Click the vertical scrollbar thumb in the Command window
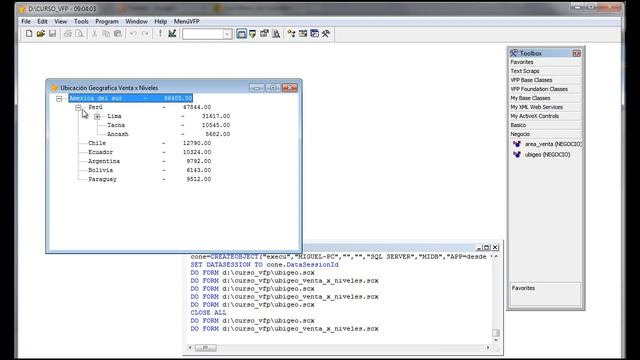The height and width of the screenshot is (360, 640). point(496,333)
